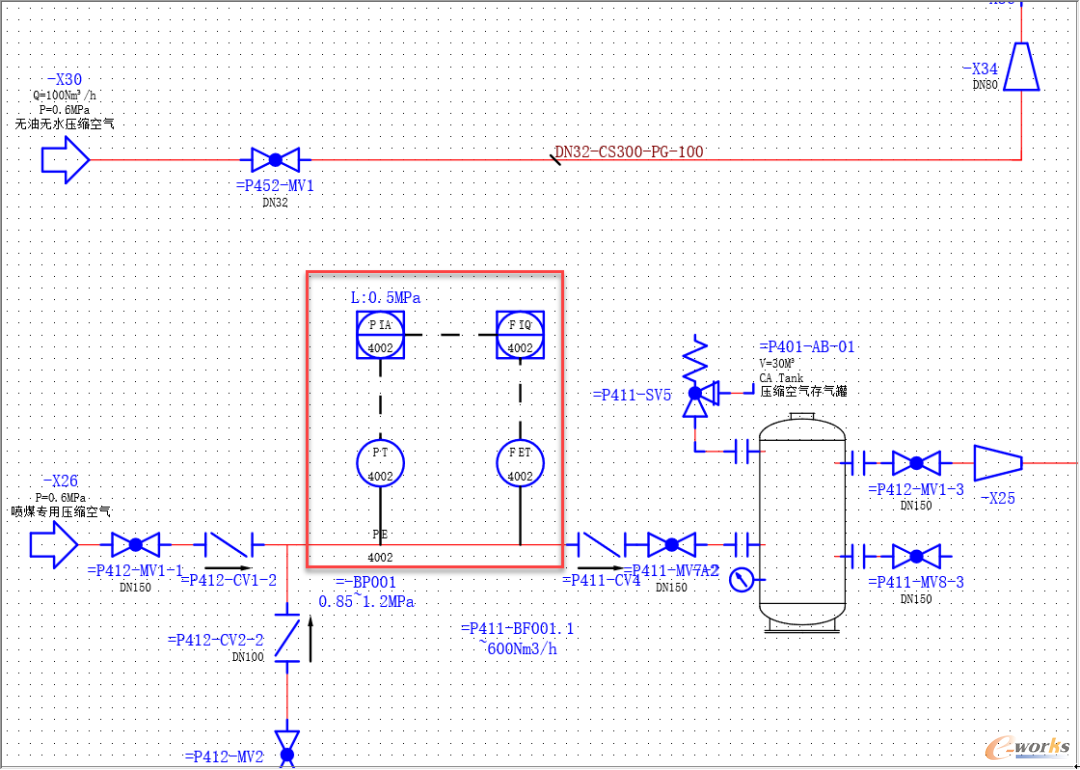This screenshot has height=770, width=1080.
Task: Select the =P411-MV7A2 ball valve symbol
Action: [671, 545]
